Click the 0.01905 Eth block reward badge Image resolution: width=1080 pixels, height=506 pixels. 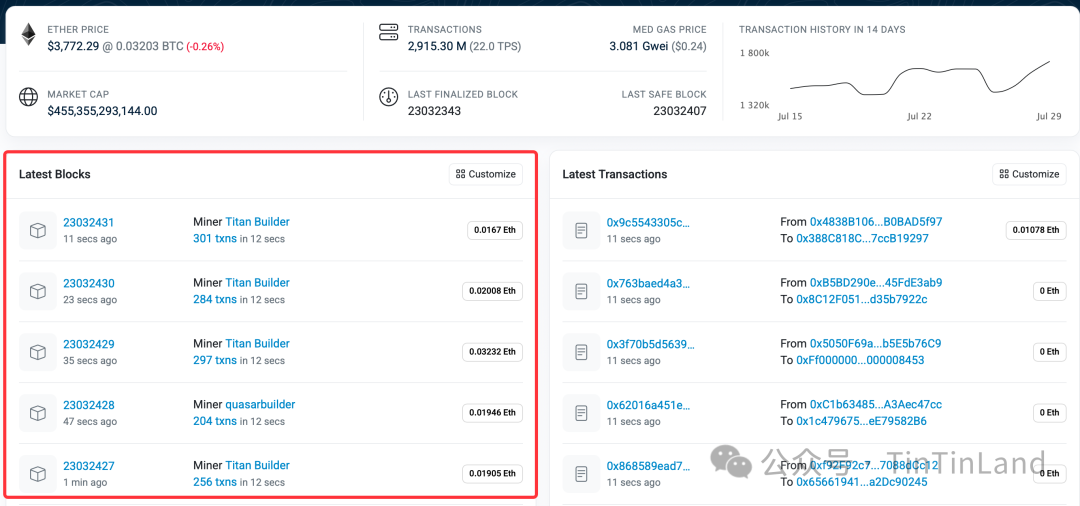coord(492,474)
